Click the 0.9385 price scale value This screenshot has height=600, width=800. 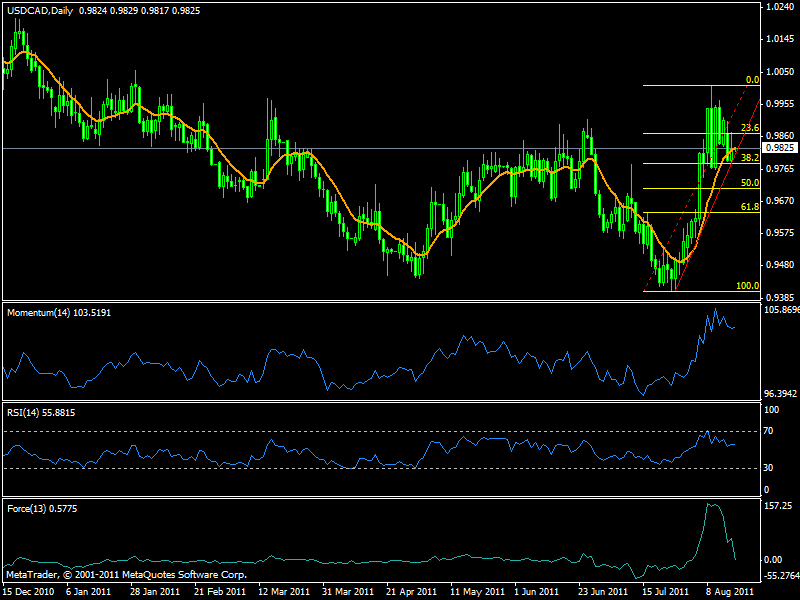[781, 297]
